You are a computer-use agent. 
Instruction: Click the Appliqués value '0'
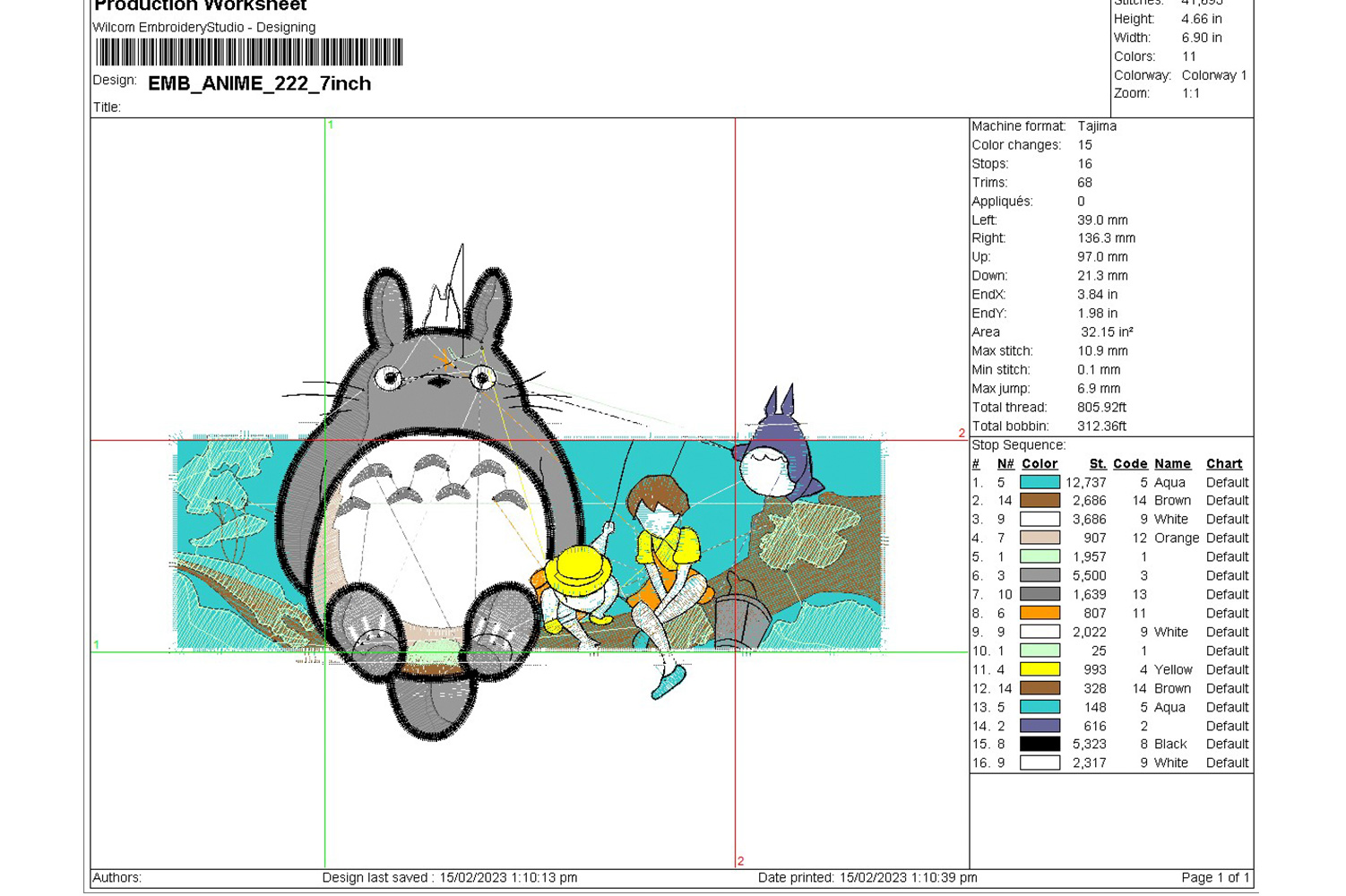(x=1081, y=202)
